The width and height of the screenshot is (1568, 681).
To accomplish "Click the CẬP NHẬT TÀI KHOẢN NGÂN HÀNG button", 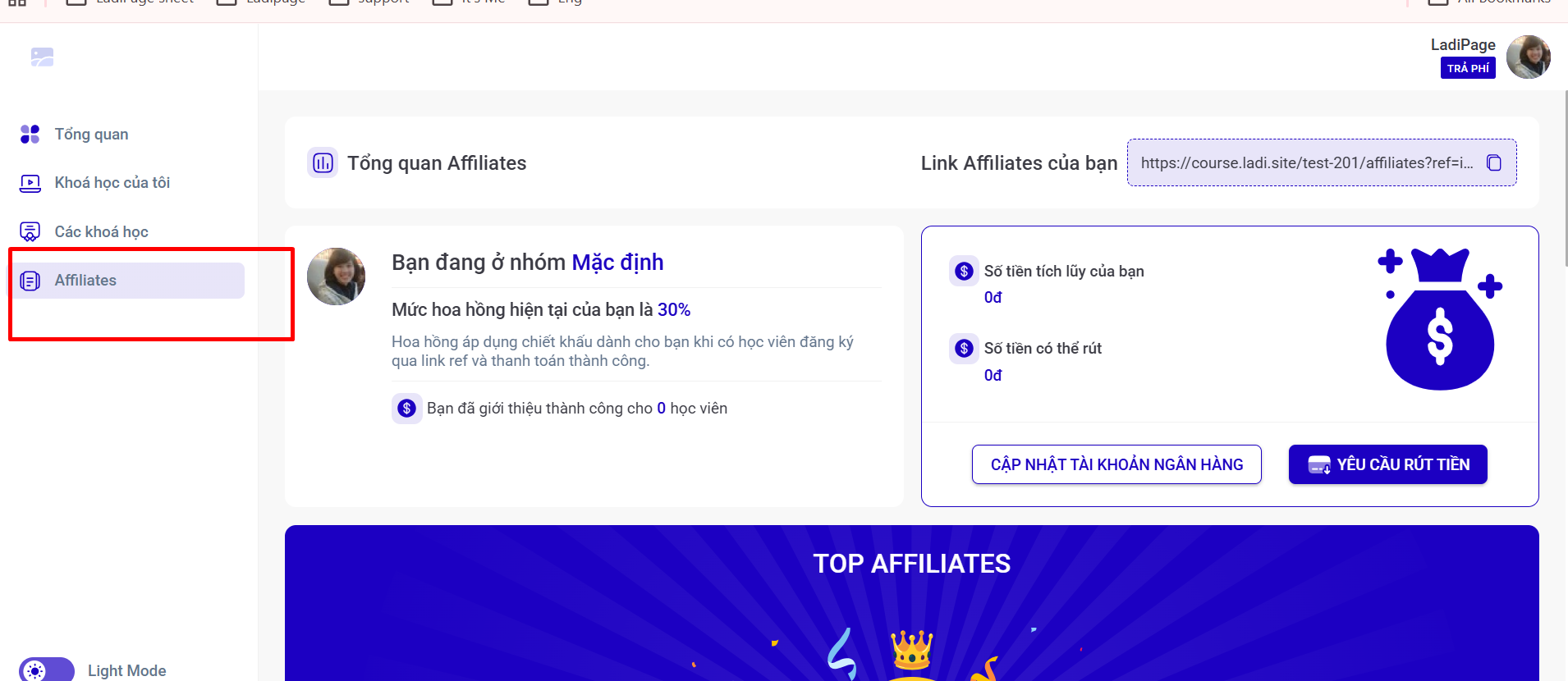I will pyautogui.click(x=1116, y=464).
